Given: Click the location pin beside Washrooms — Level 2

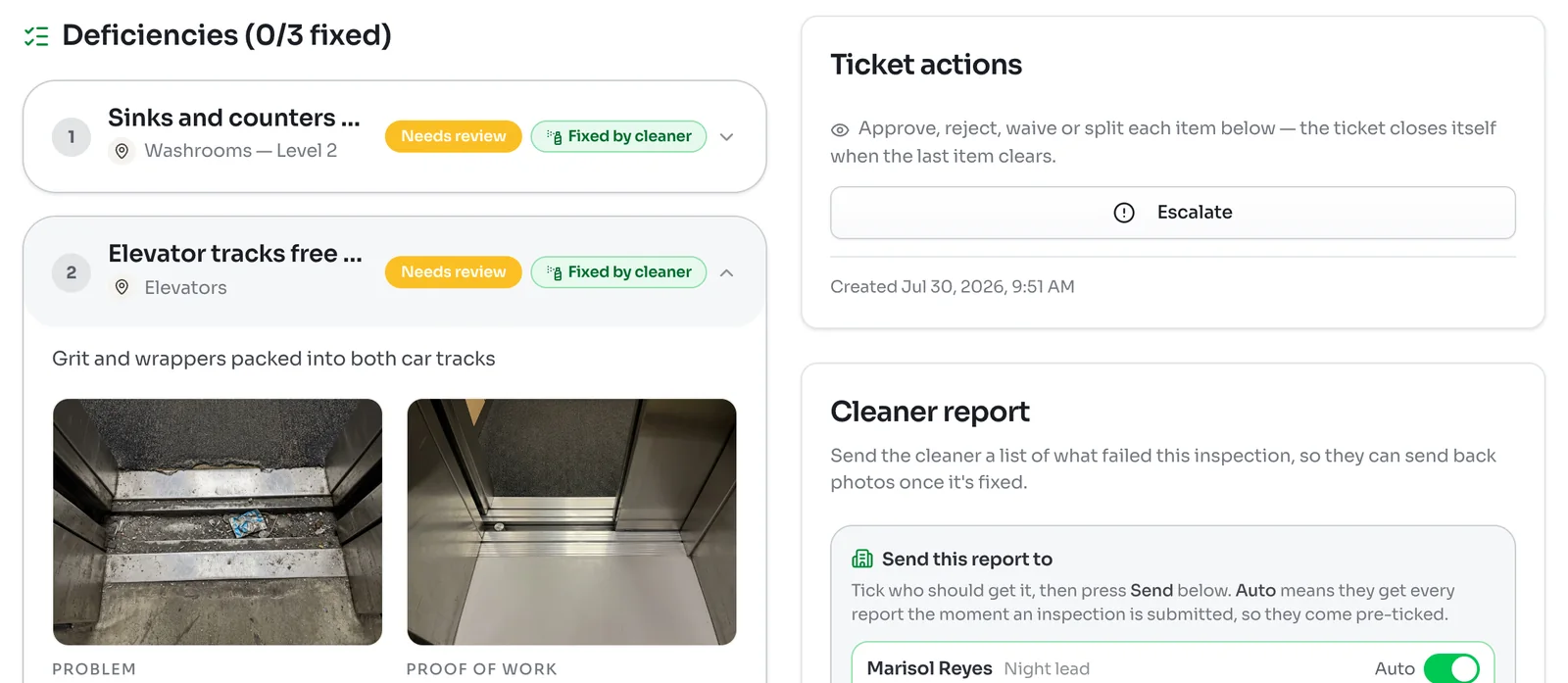Looking at the screenshot, I should coord(122,151).
